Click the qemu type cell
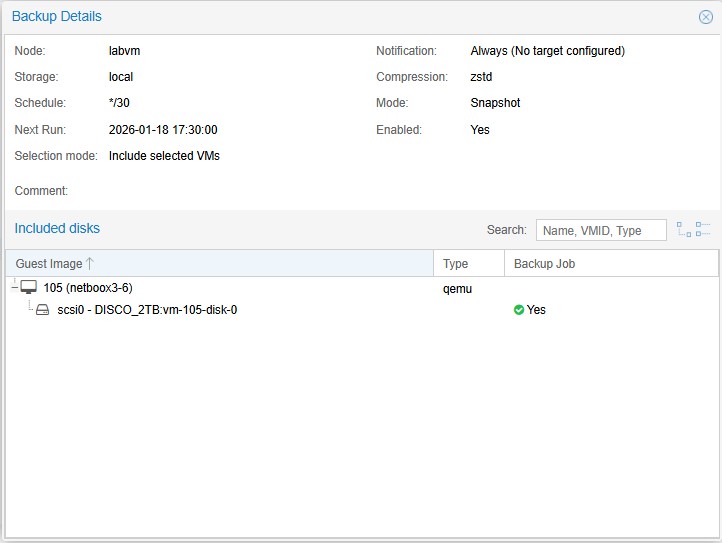The width and height of the screenshot is (722, 543). click(x=456, y=288)
